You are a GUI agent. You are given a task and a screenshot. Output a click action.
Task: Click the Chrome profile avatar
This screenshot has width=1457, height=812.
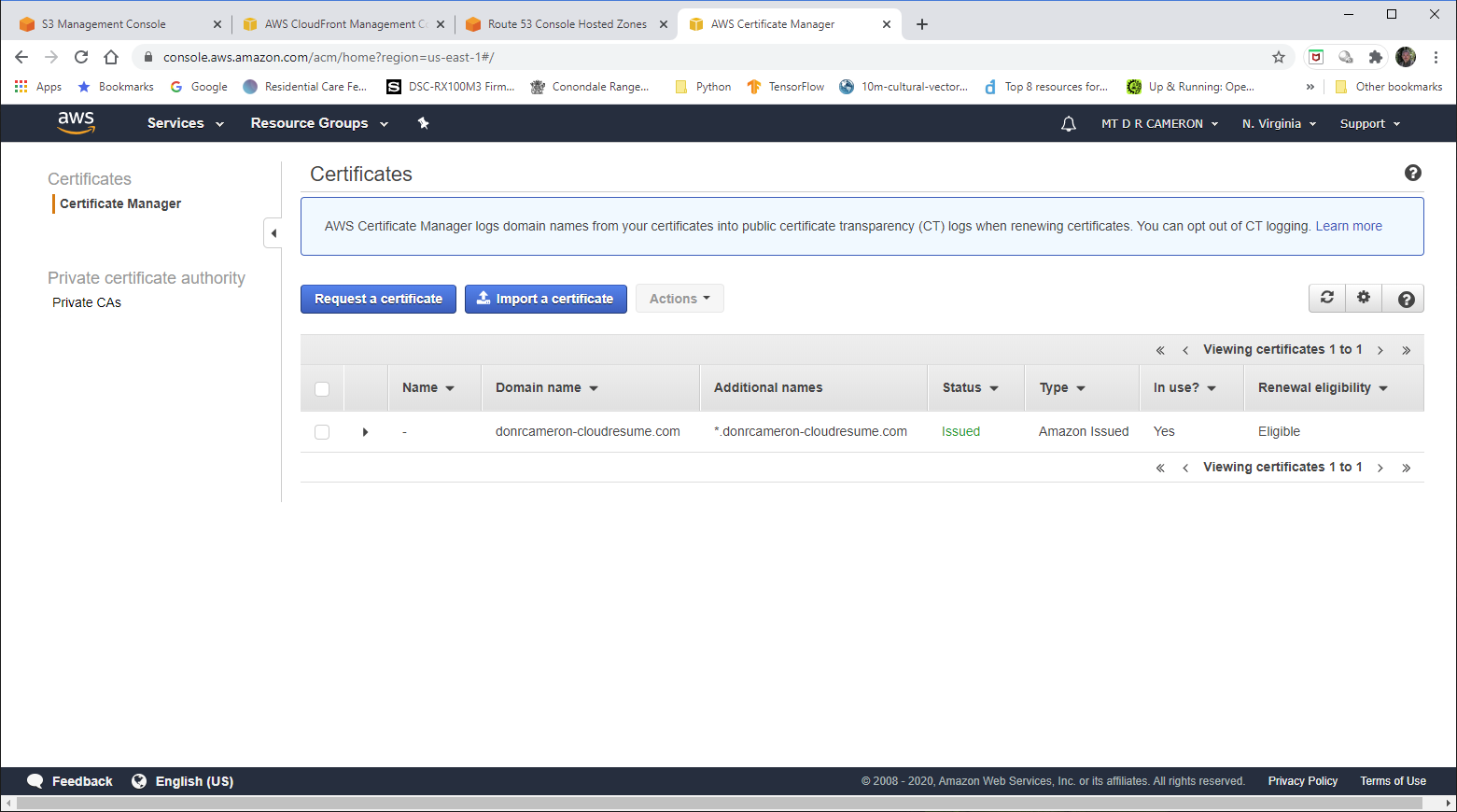pyautogui.click(x=1406, y=57)
